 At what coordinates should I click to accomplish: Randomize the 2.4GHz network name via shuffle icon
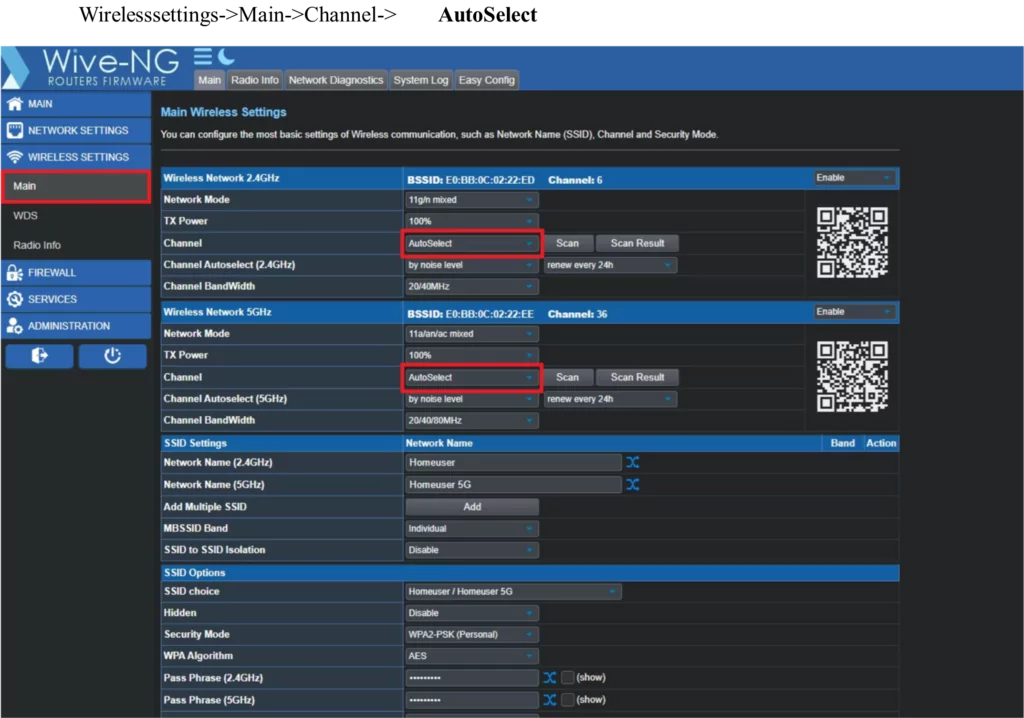coord(633,463)
